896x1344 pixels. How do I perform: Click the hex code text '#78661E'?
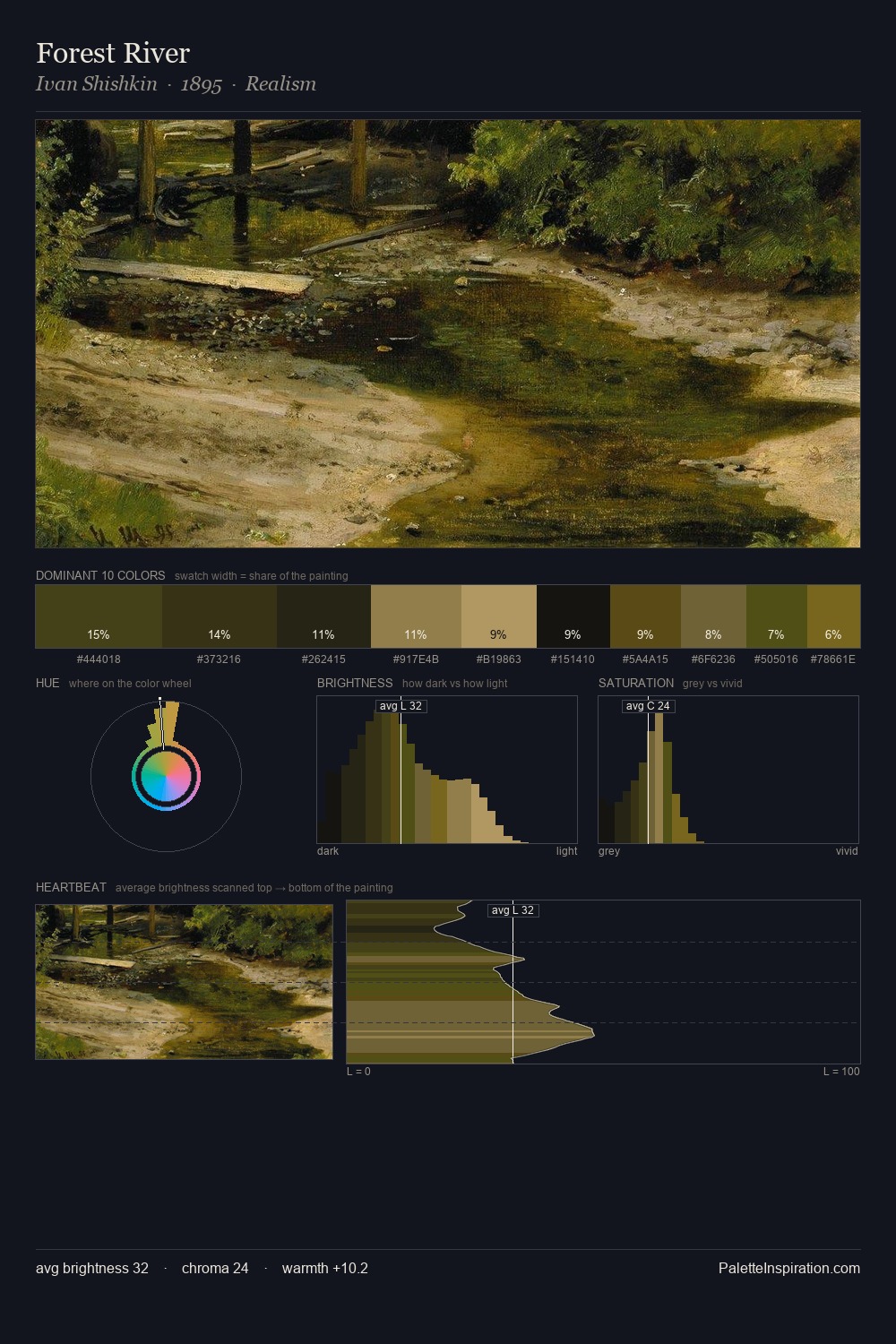tap(833, 659)
